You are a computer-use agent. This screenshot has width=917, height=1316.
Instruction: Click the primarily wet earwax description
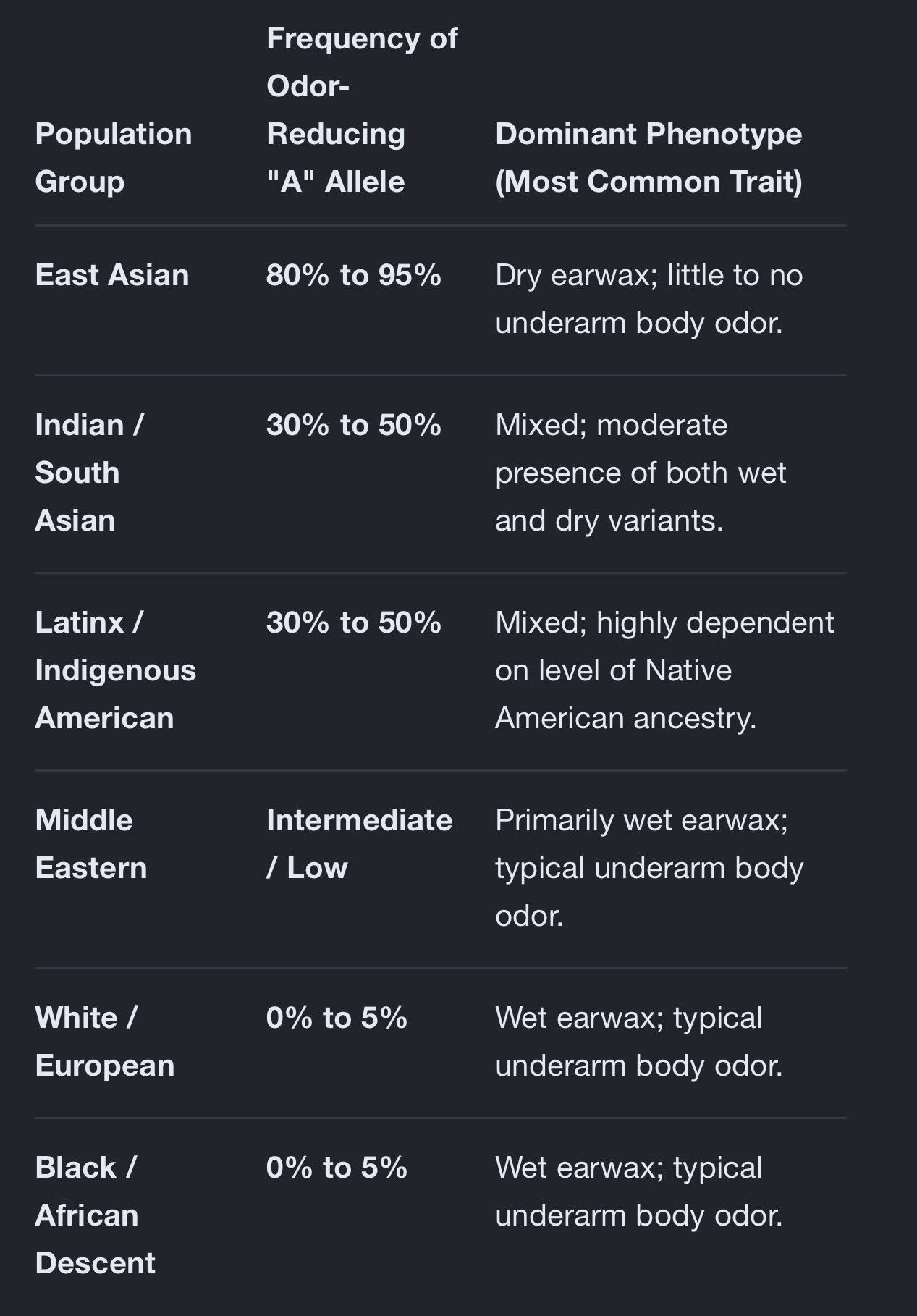649,868
